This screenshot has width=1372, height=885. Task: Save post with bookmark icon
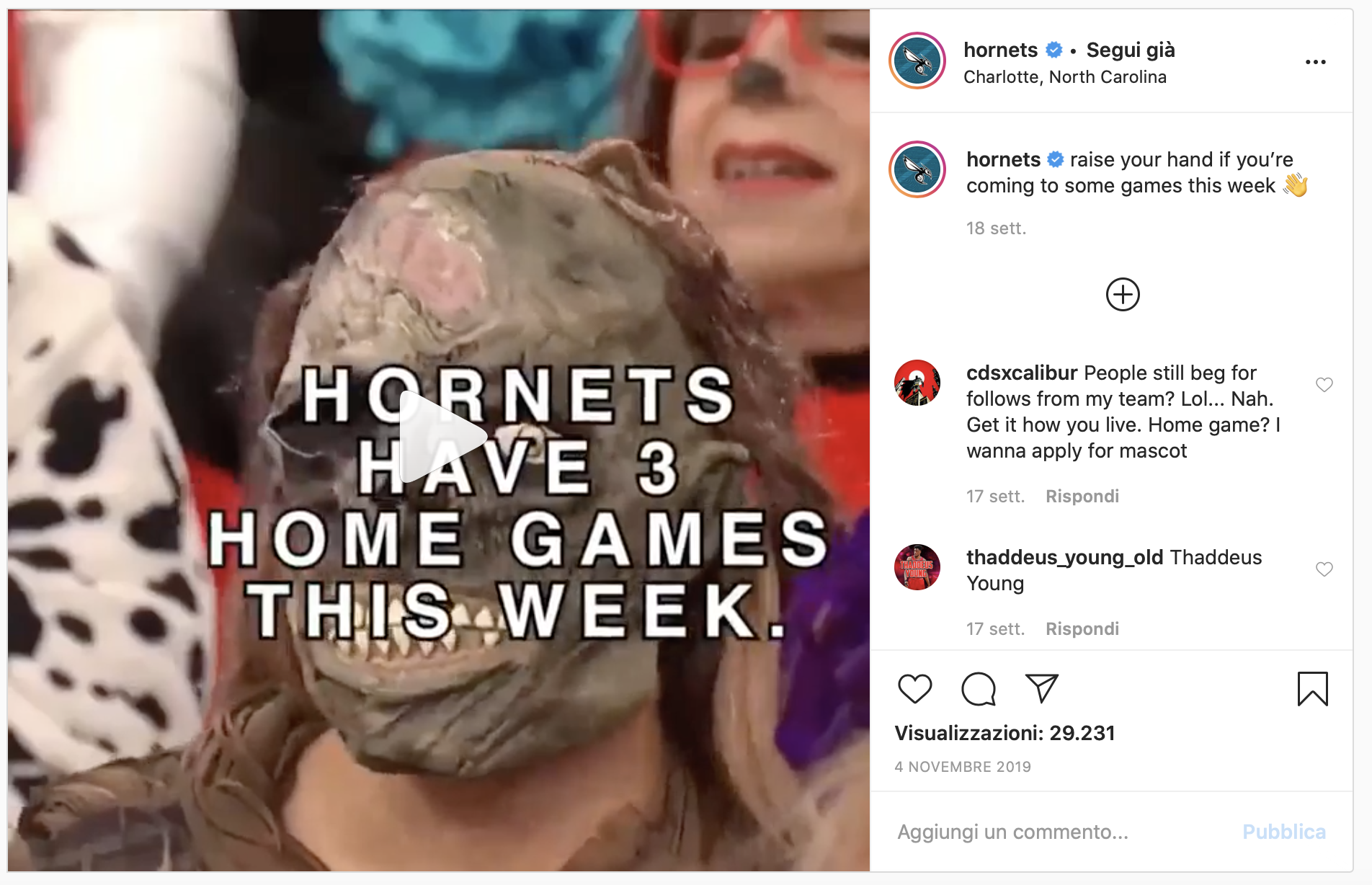pyautogui.click(x=1312, y=688)
